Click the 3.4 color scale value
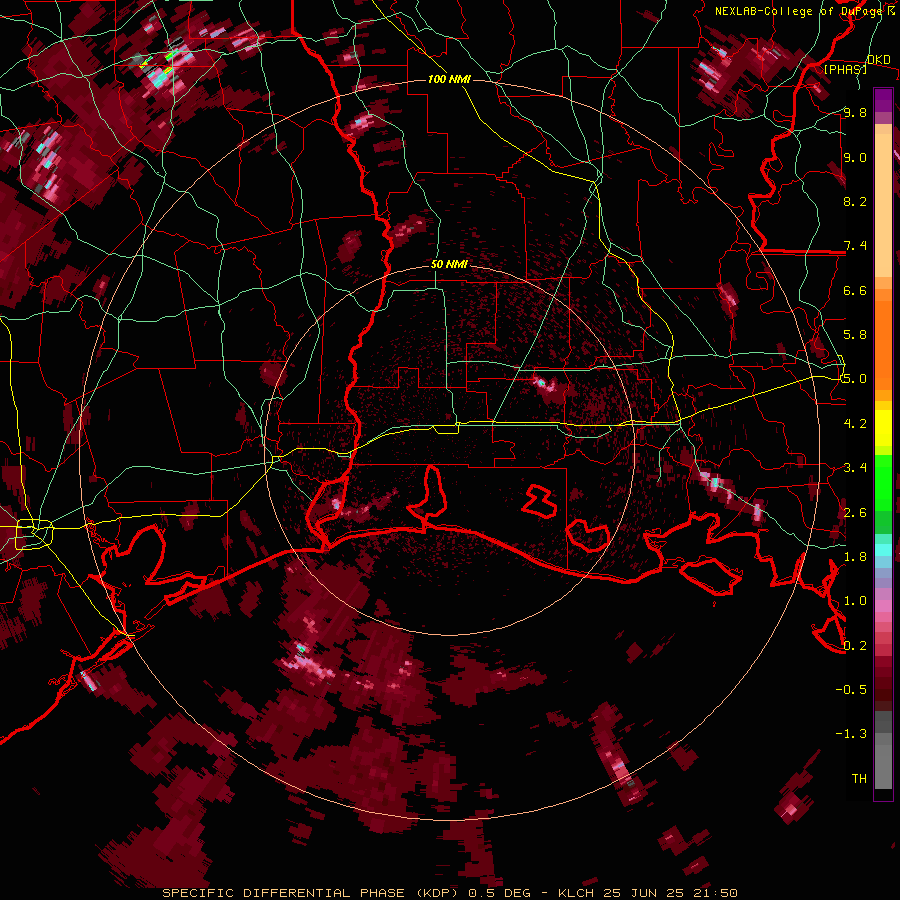900x900 pixels. point(855,468)
